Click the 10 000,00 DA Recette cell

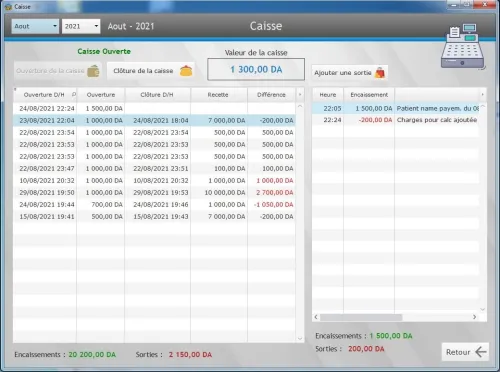pos(225,192)
